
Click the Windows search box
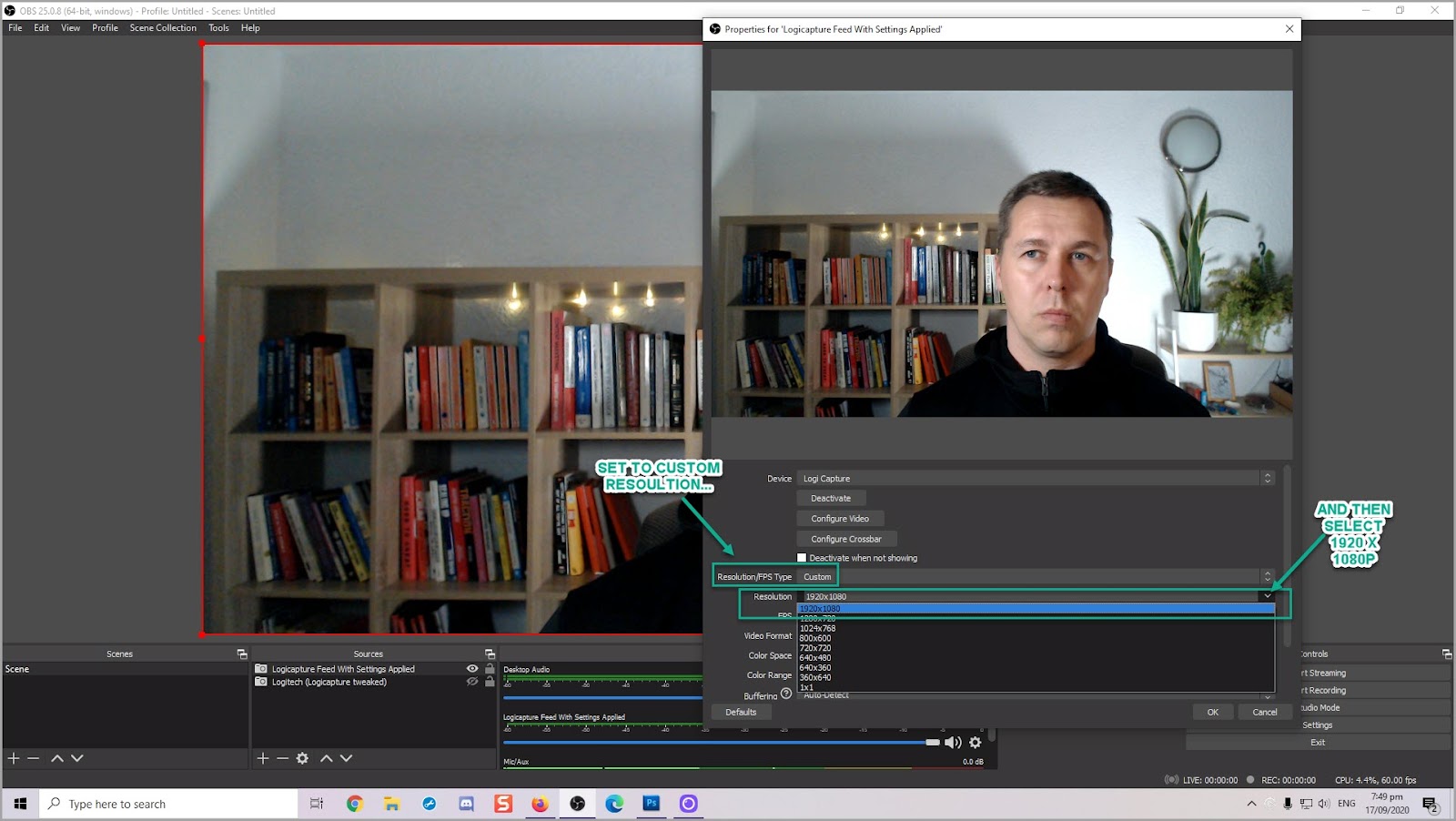tap(168, 804)
